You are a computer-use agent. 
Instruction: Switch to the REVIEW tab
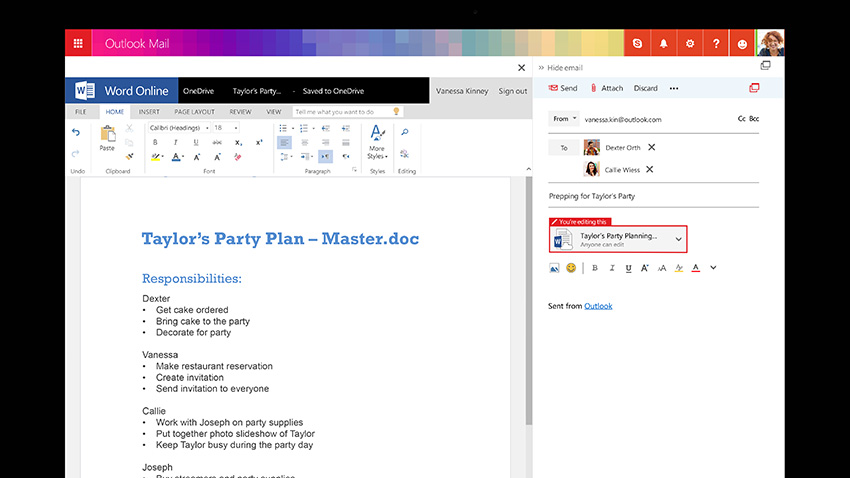(240, 112)
